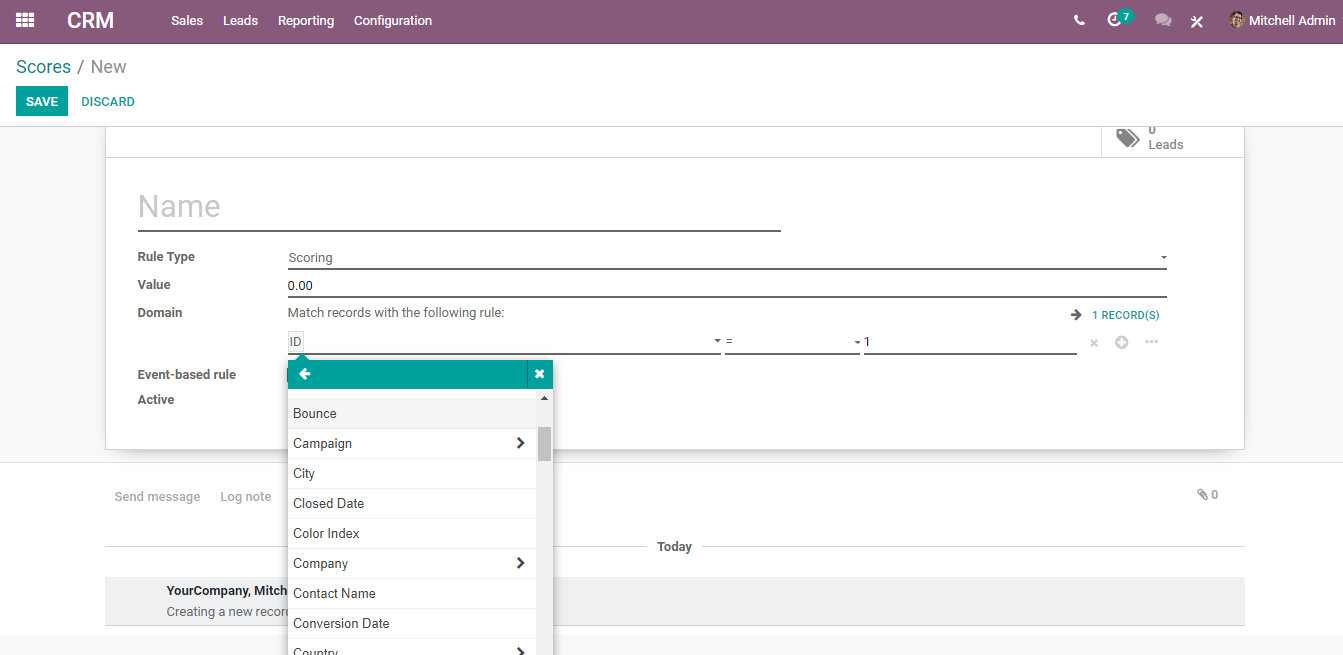The height and width of the screenshot is (655, 1343).
Task: Select the Conversion Date field
Action: point(412,623)
